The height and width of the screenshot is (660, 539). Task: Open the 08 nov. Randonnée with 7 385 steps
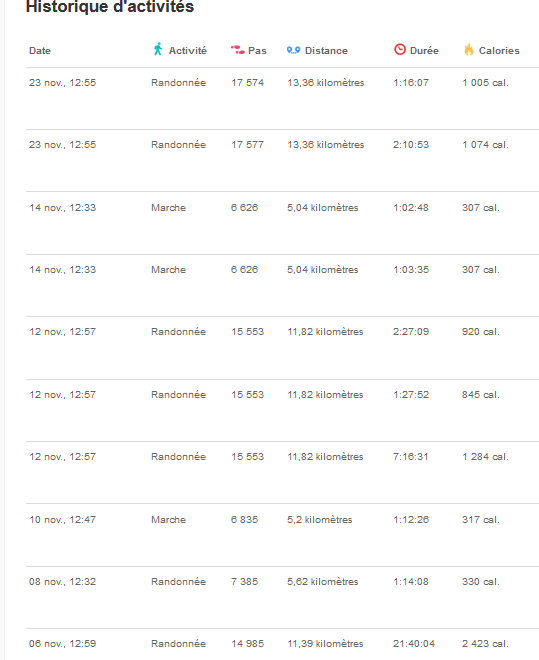(x=282, y=597)
